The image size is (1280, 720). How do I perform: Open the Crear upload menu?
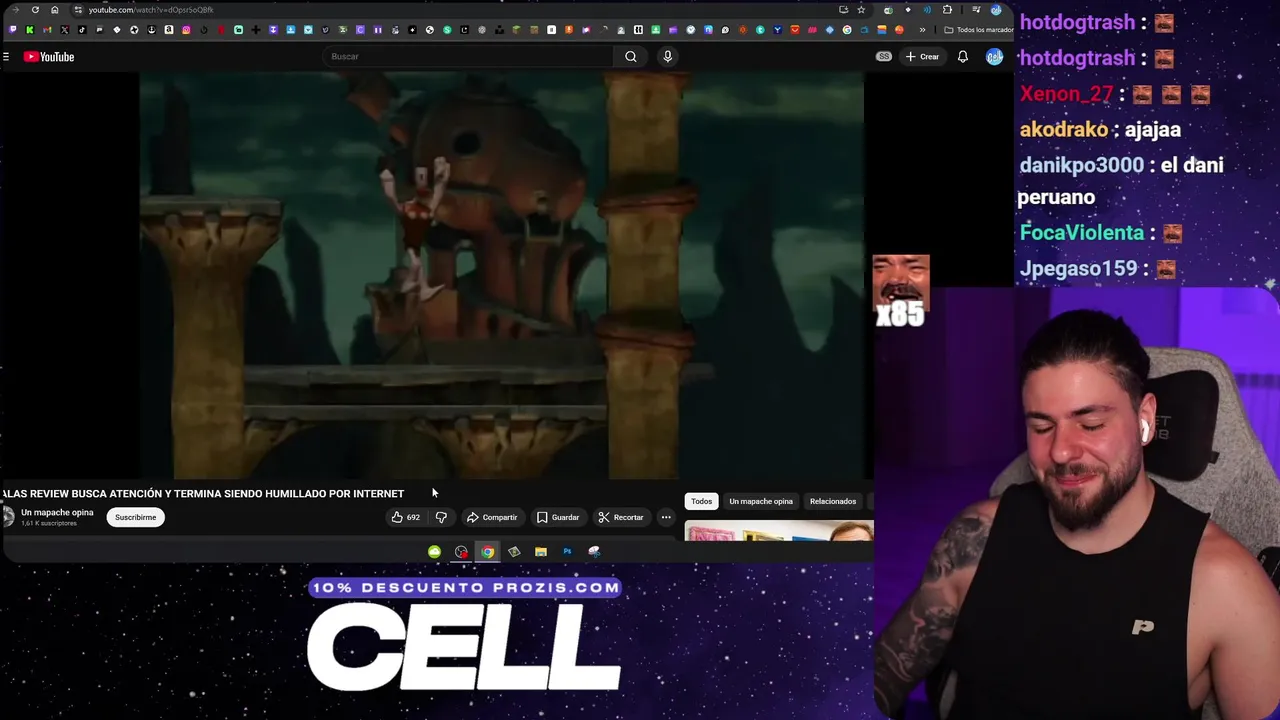[922, 57]
